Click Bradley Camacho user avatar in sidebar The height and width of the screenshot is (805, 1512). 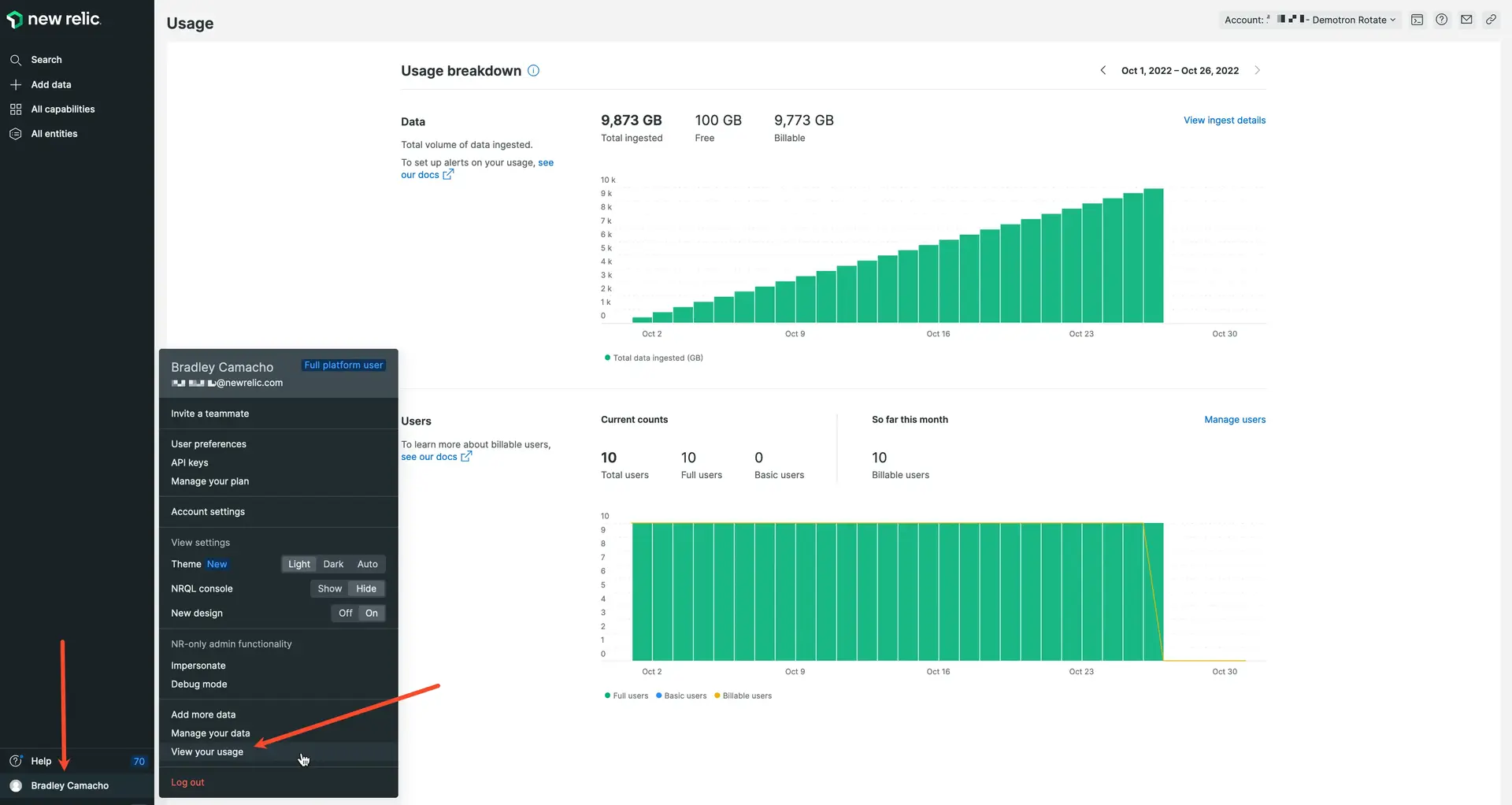(x=16, y=785)
